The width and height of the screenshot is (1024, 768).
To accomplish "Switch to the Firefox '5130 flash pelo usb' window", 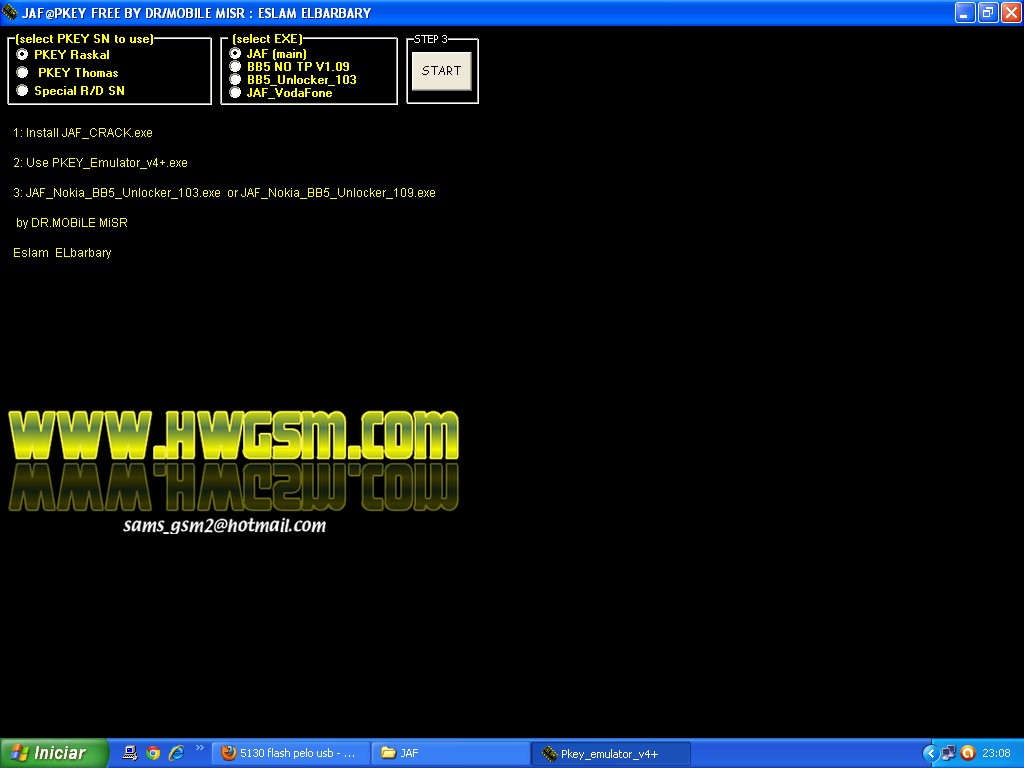I will (x=291, y=753).
